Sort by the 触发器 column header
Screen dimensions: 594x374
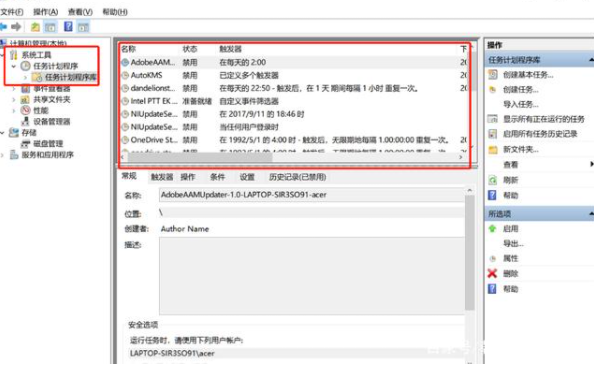tap(230, 49)
